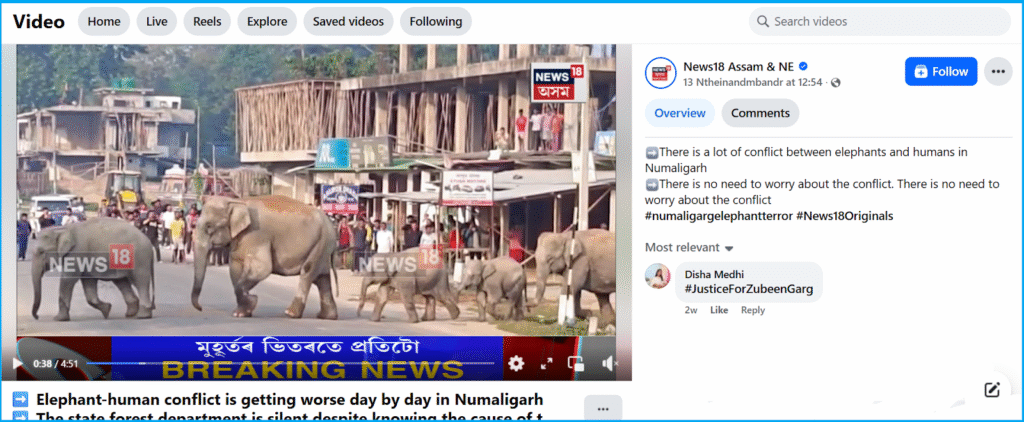Open video settings gear
Viewport: 1024px width, 422px height.
pos(516,364)
